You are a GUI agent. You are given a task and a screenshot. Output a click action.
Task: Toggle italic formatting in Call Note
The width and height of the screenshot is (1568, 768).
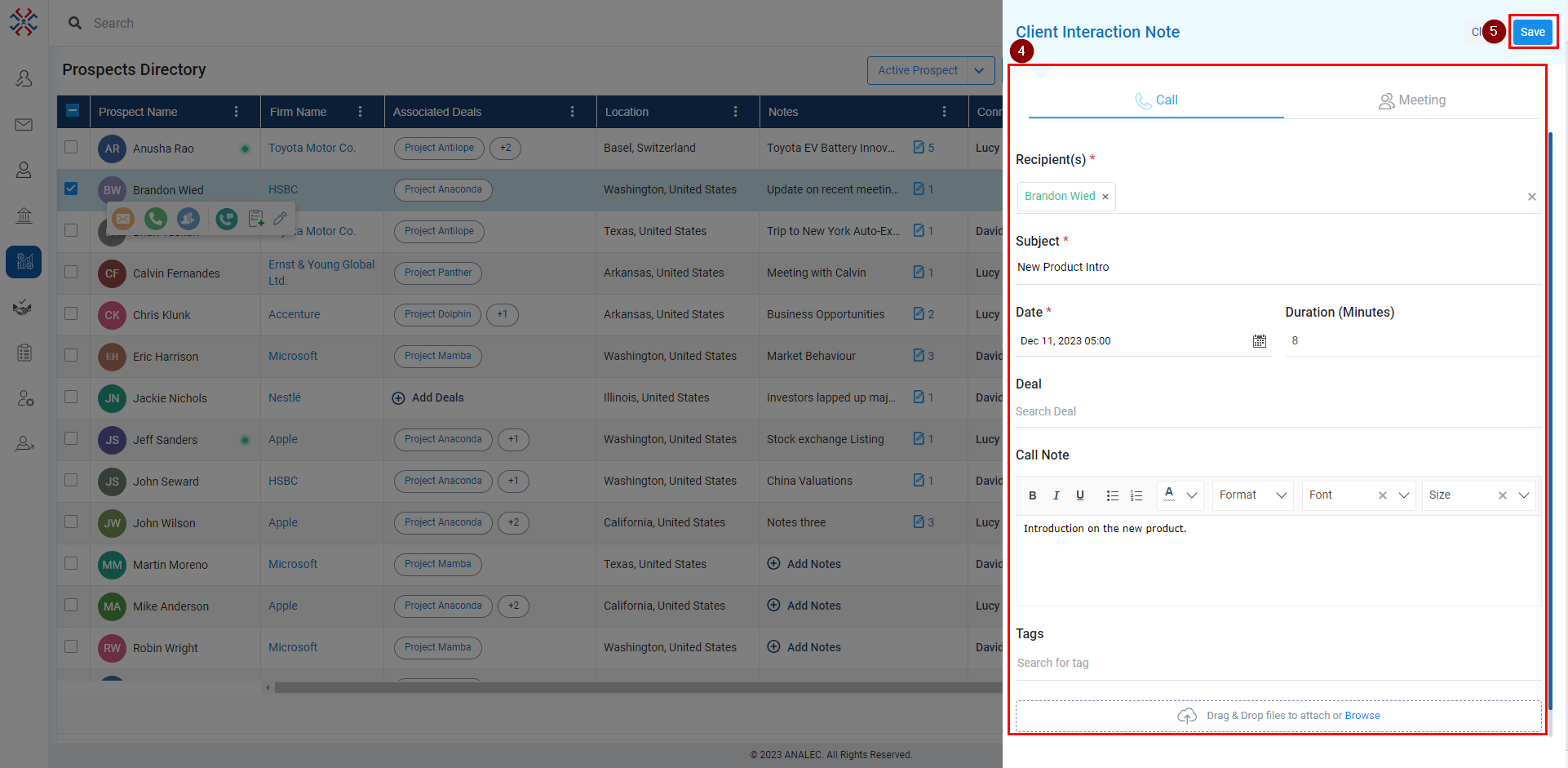(1056, 495)
